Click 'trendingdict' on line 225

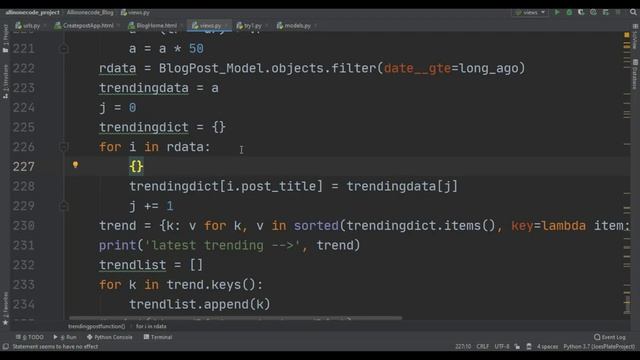click(x=144, y=127)
